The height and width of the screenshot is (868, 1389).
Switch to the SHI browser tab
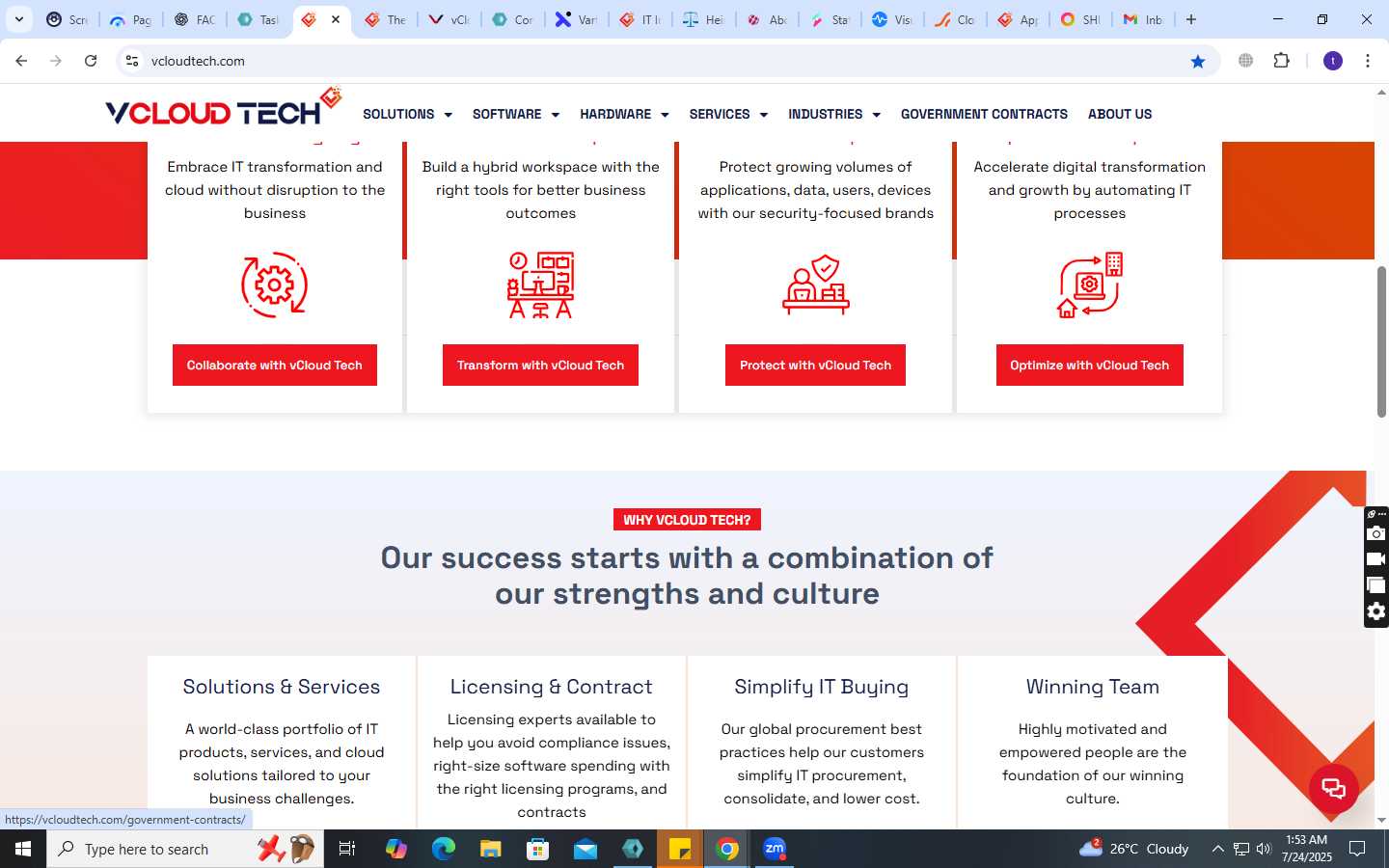coord(1080,19)
